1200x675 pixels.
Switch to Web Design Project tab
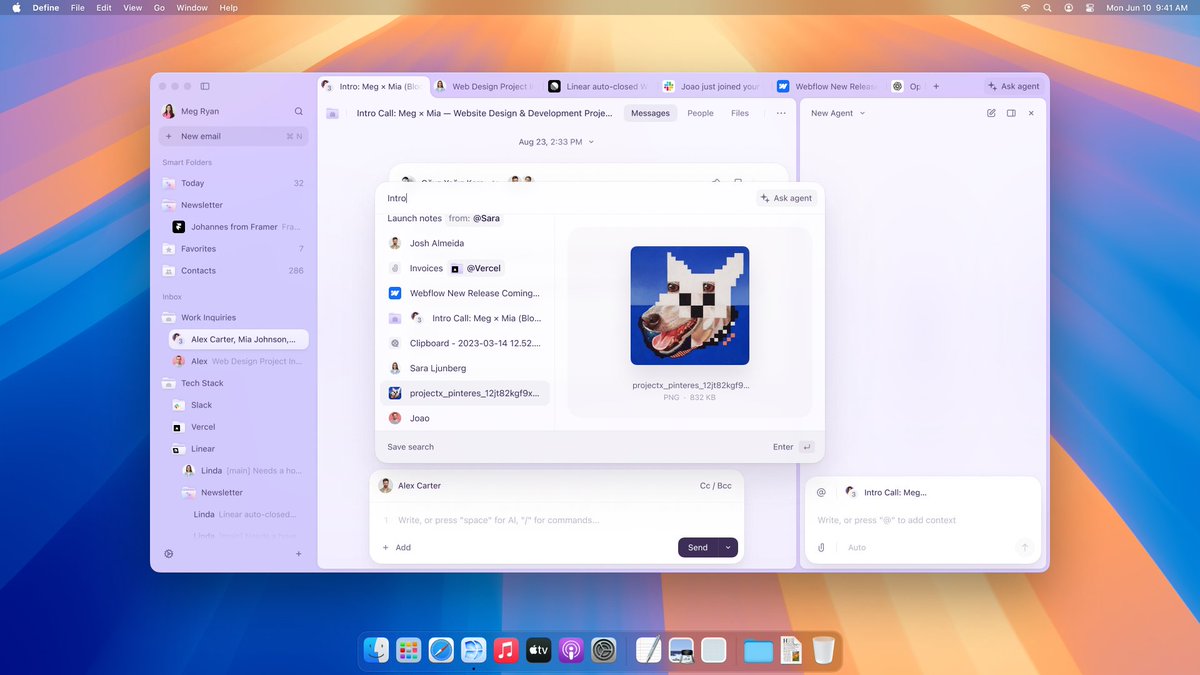484,87
